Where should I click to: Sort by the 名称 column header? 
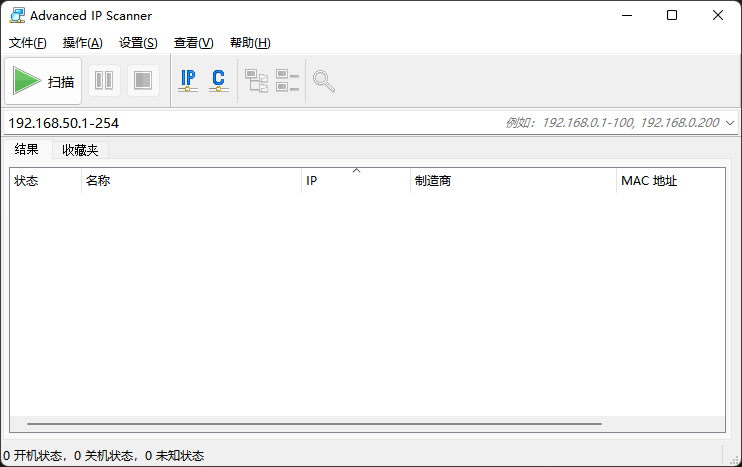tap(191, 181)
